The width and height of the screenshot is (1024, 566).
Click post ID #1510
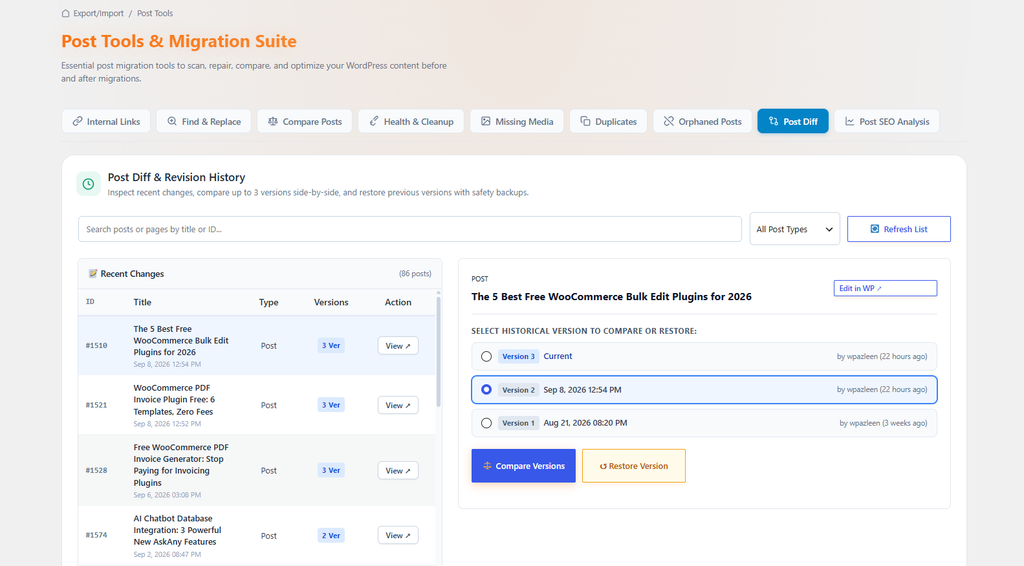point(97,345)
